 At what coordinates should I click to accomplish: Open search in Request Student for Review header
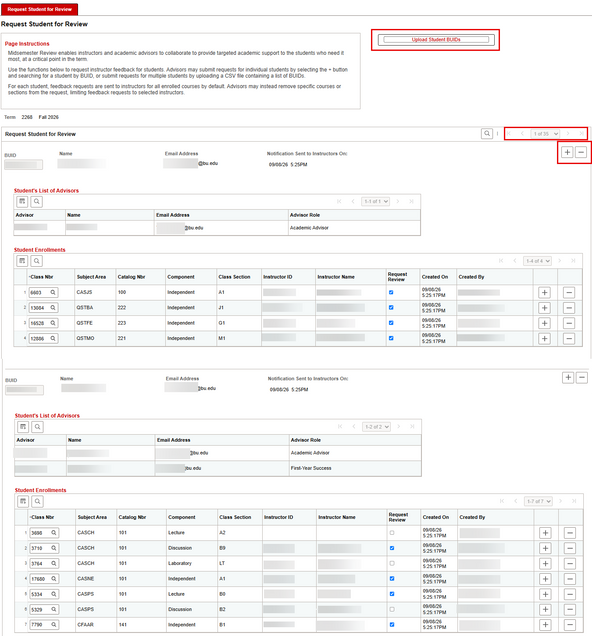(487, 133)
